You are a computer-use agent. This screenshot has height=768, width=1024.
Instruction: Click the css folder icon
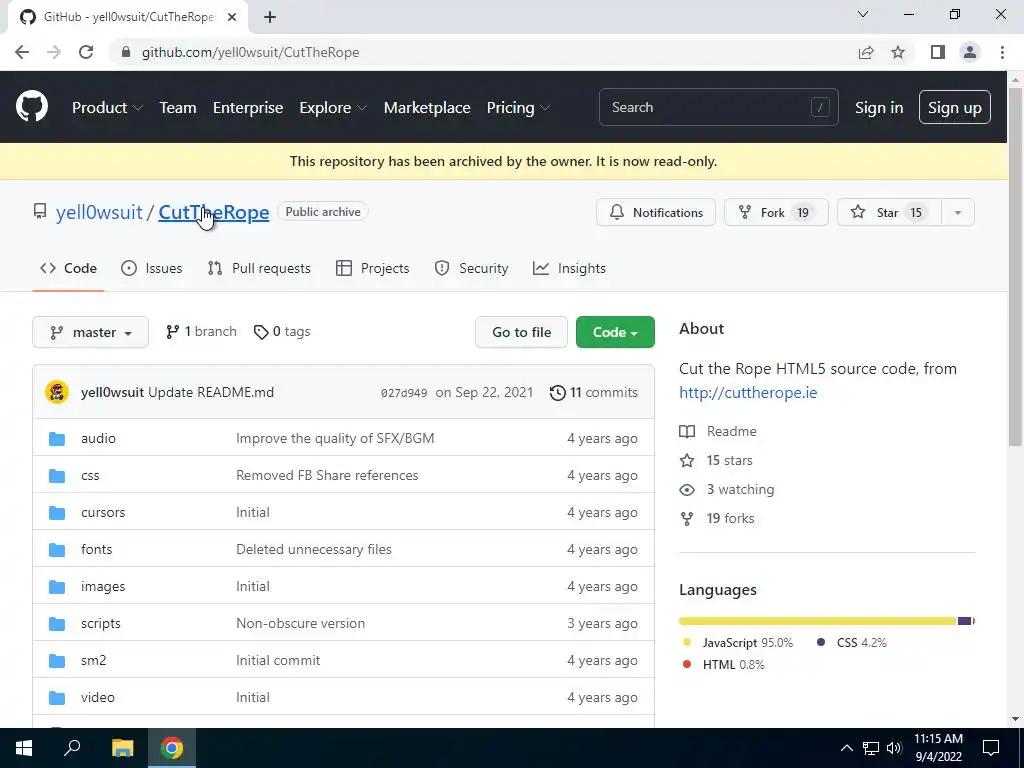click(x=57, y=475)
